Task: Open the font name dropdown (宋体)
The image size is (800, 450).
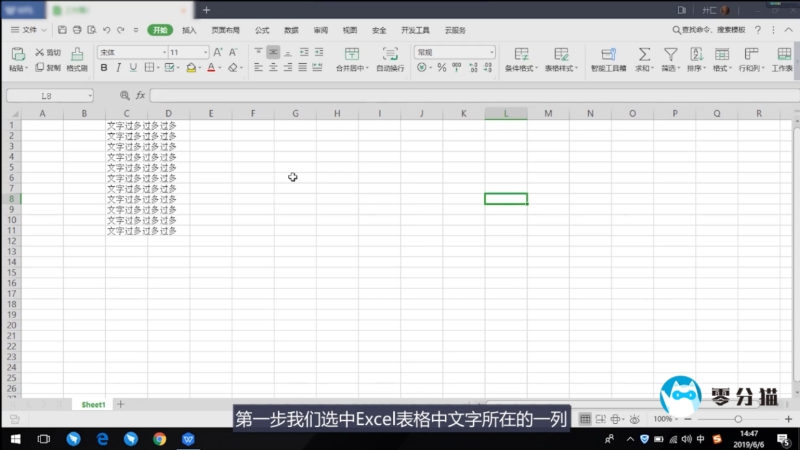Action: [x=130, y=51]
